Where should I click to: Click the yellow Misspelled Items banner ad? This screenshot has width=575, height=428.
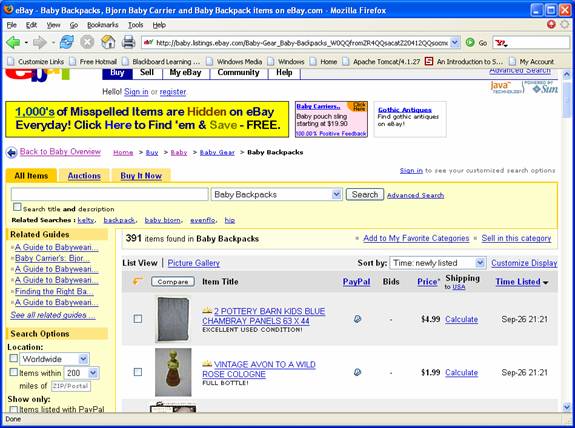[x=147, y=119]
